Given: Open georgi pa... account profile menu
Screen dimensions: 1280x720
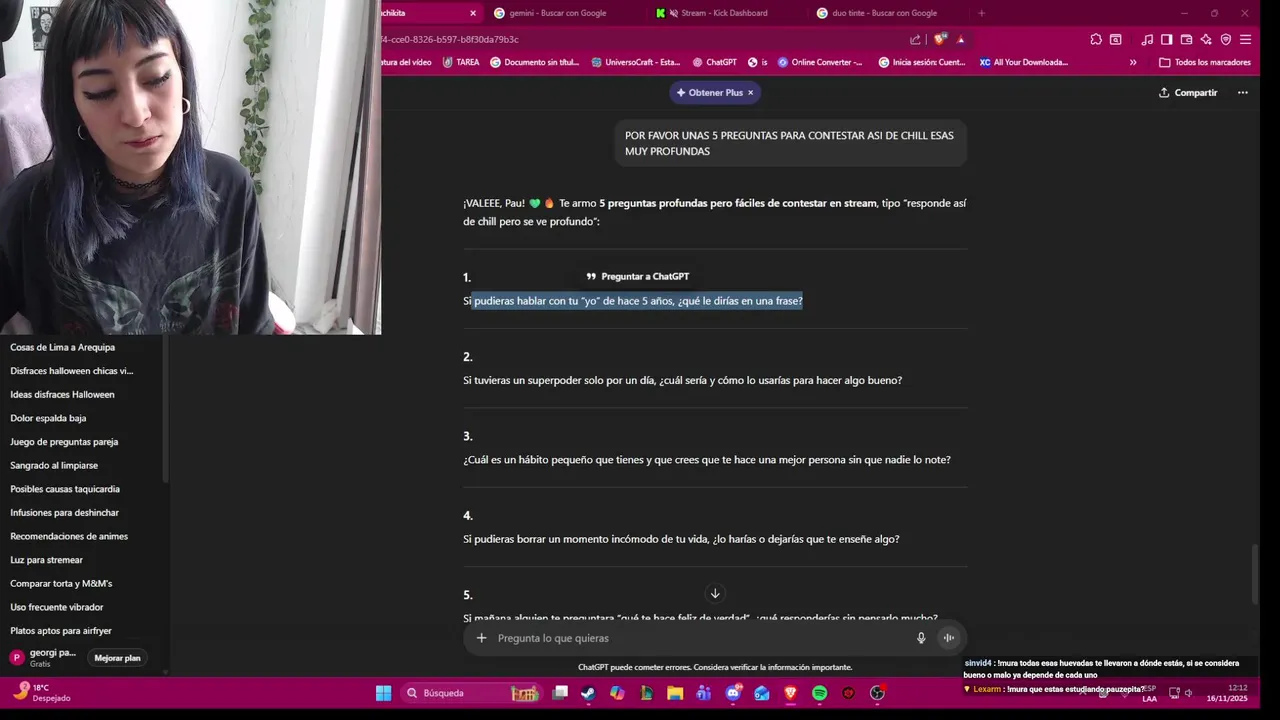Looking at the screenshot, I should point(43,657).
